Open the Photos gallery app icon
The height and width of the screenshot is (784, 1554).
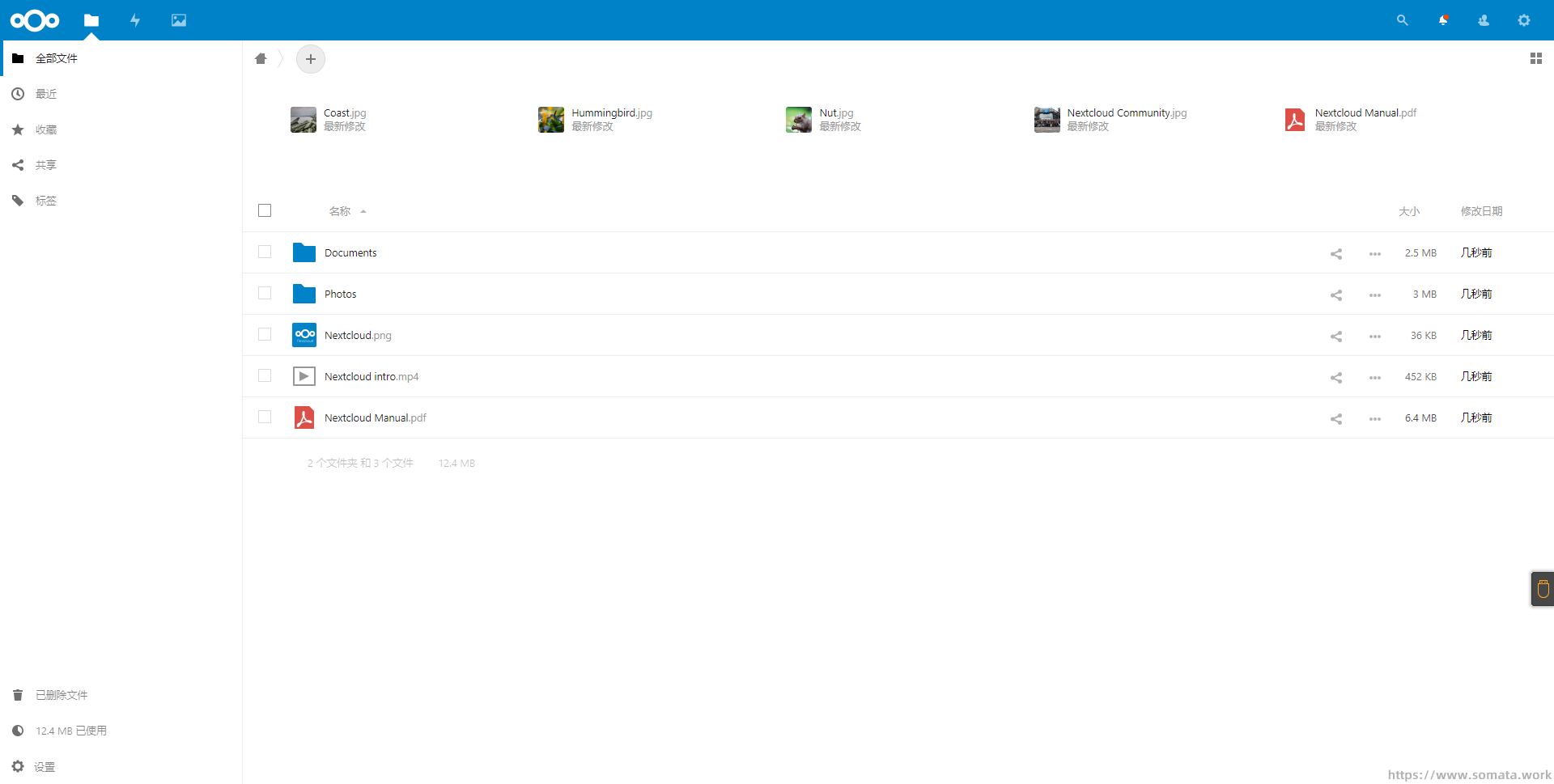(179, 20)
